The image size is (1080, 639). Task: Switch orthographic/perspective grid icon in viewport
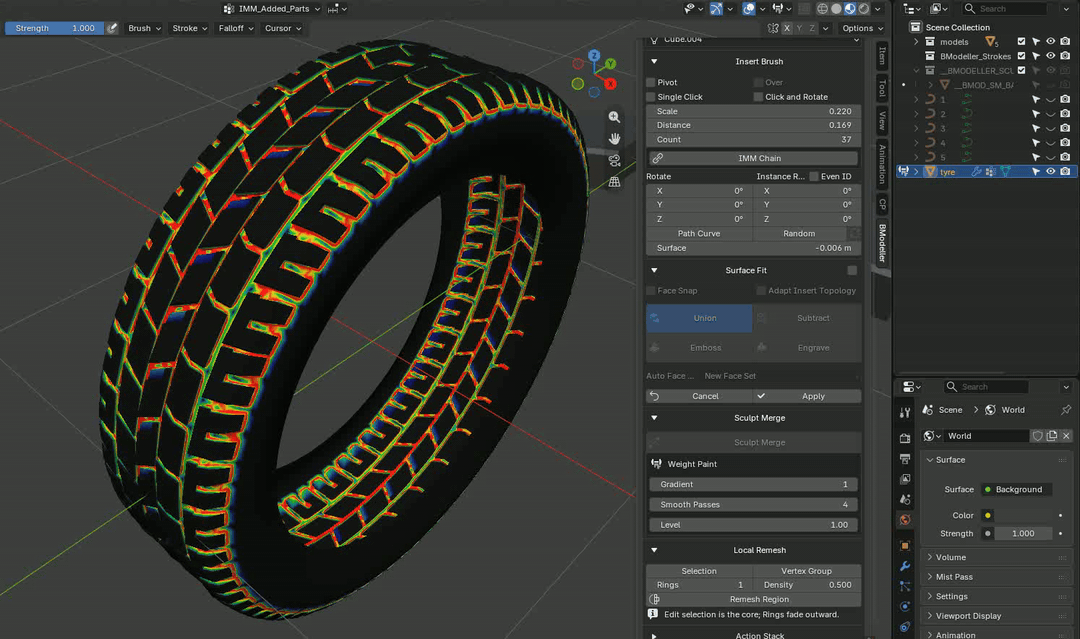pyautogui.click(x=614, y=182)
